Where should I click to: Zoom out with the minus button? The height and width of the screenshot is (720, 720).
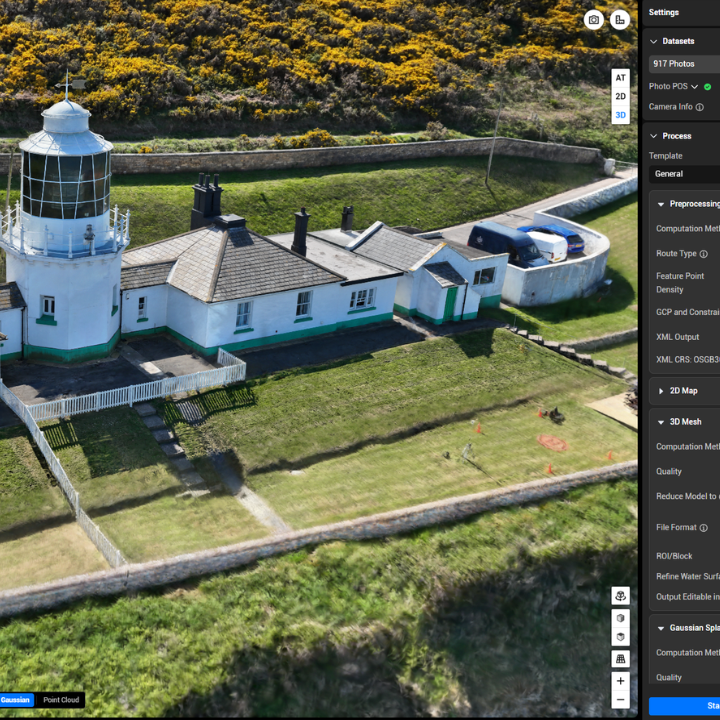point(620,700)
